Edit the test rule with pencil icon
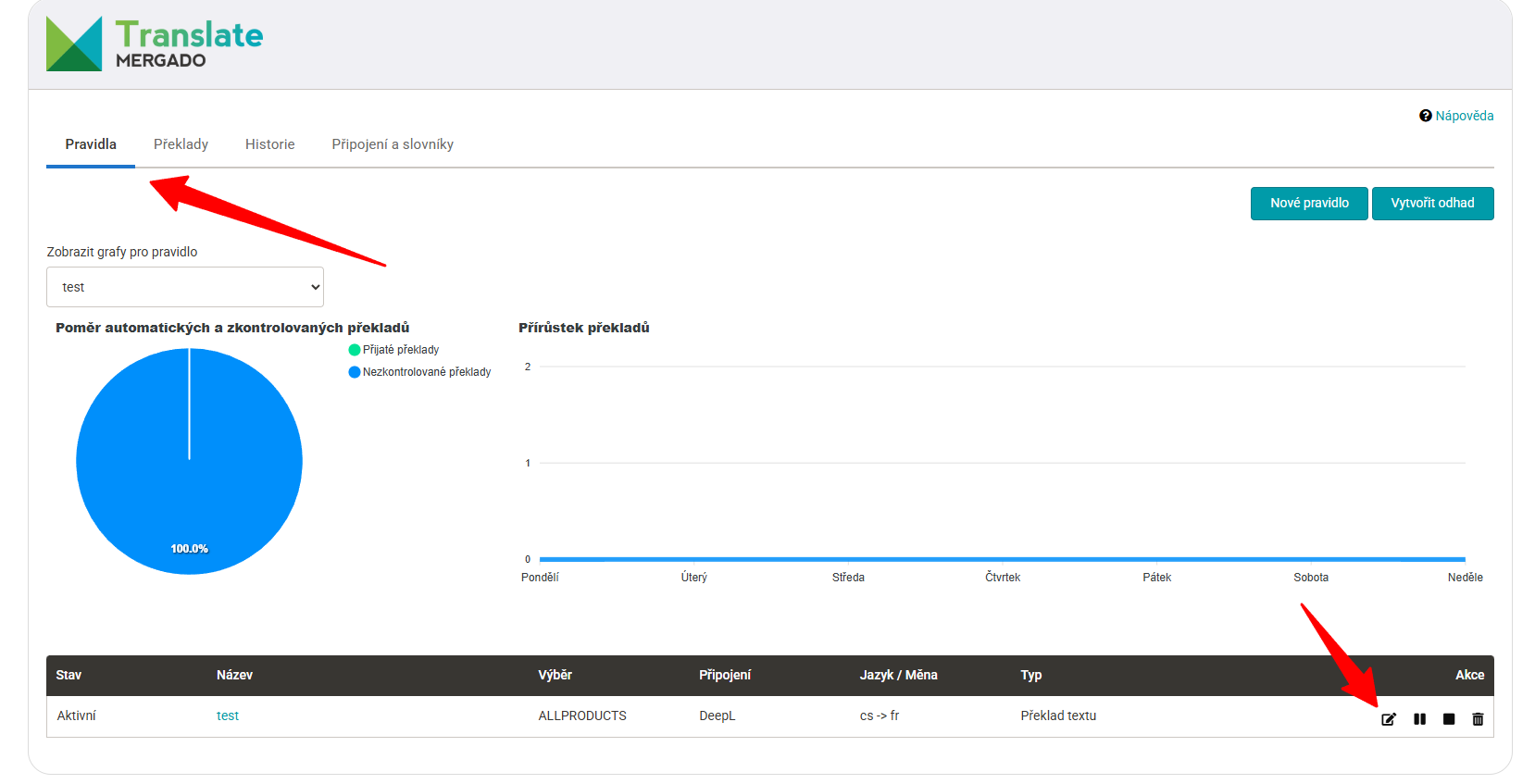 tap(1389, 719)
